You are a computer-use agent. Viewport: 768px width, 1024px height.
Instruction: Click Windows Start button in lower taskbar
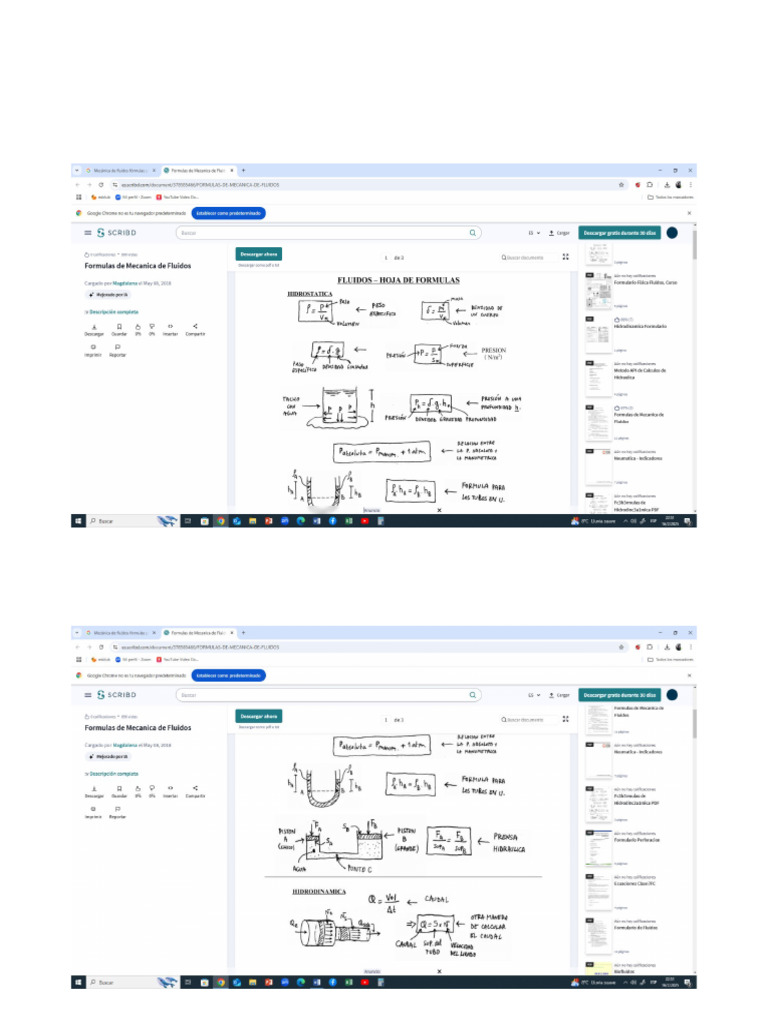[78, 982]
